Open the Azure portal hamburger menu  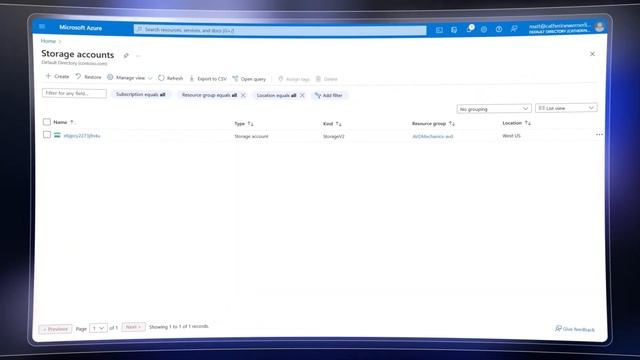pyautogui.click(x=42, y=27)
